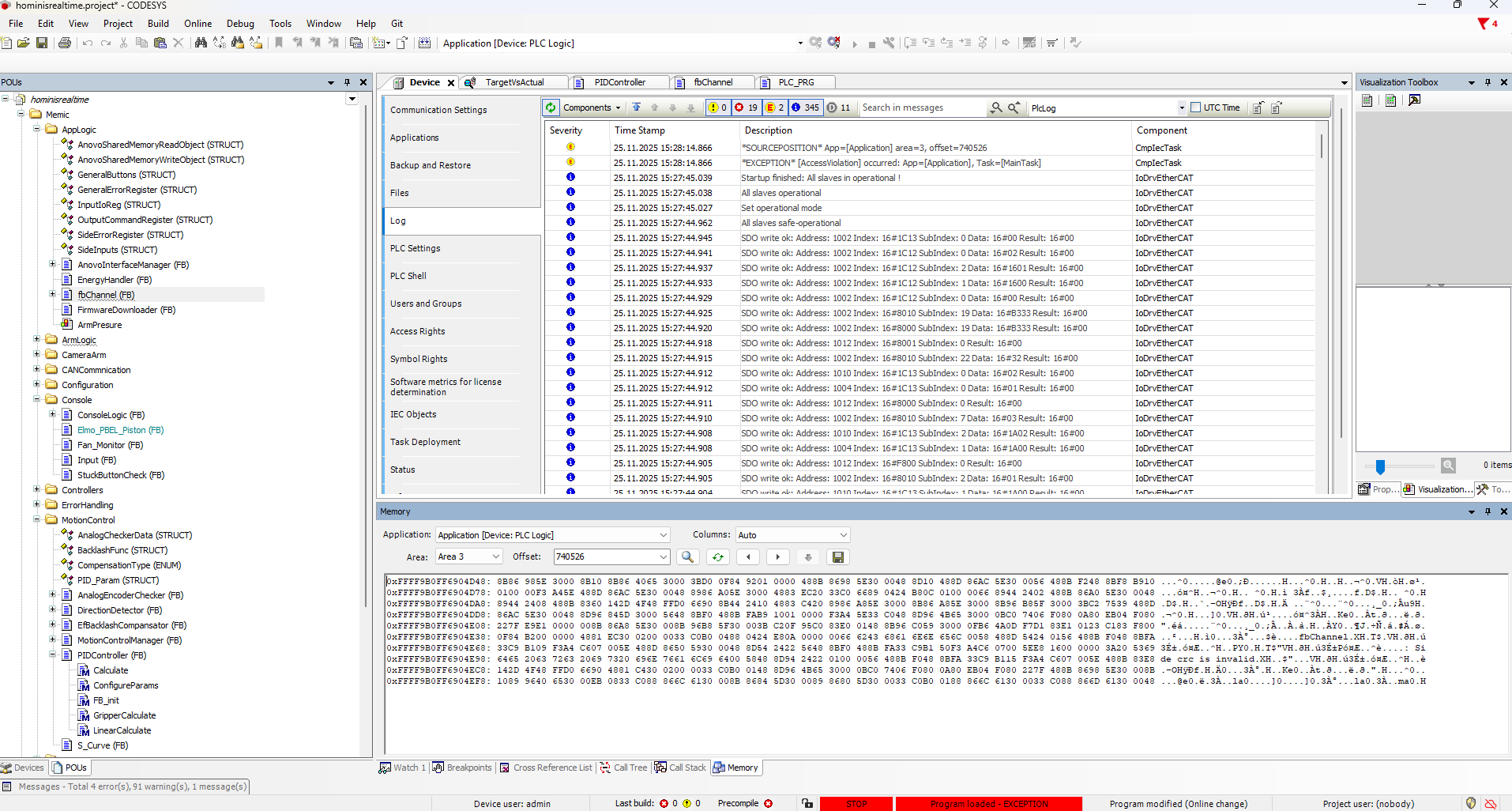Open the project with the folder icon
Screen dimensions: 1512x811
tap(24, 43)
